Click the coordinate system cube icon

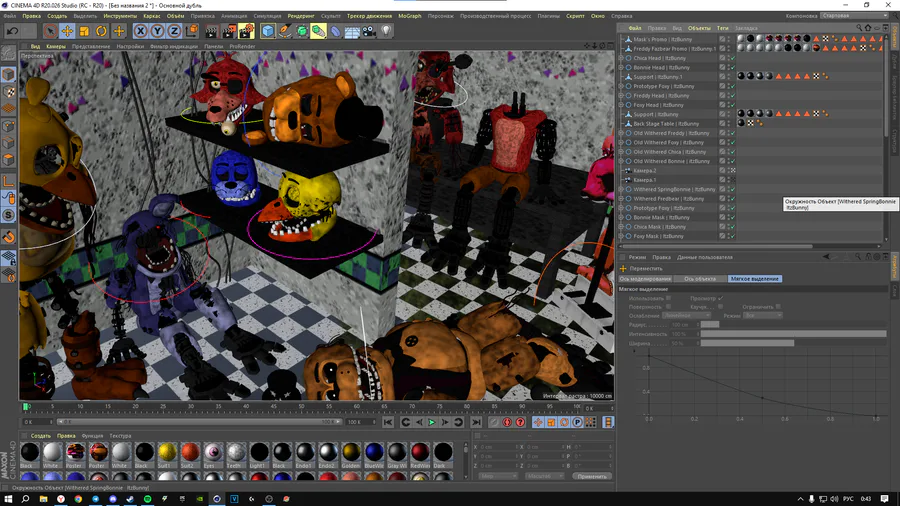(x=191, y=31)
